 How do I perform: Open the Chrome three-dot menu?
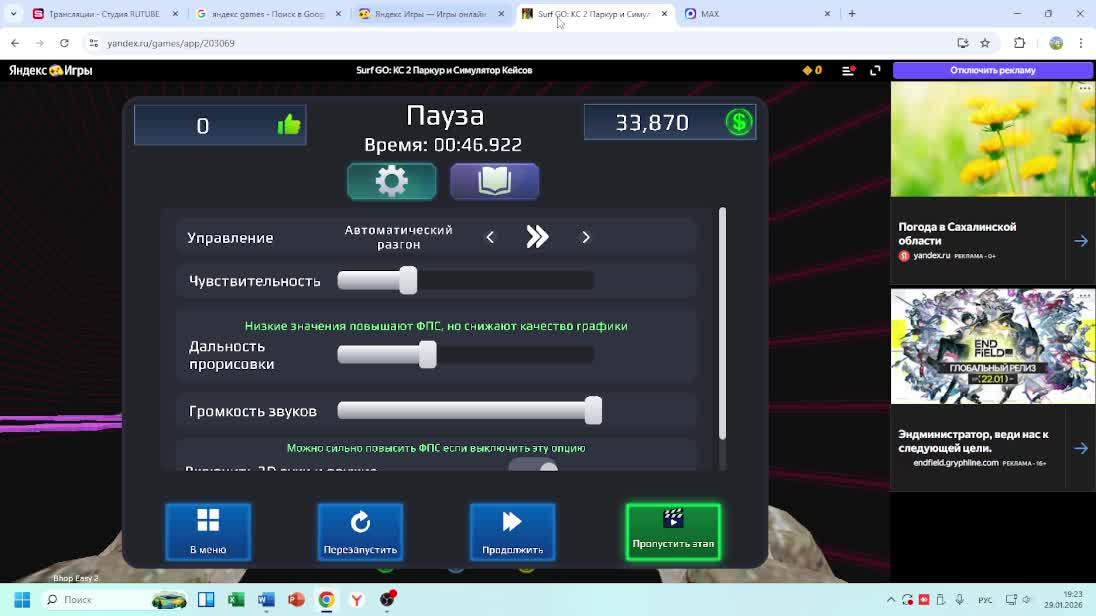click(1081, 43)
